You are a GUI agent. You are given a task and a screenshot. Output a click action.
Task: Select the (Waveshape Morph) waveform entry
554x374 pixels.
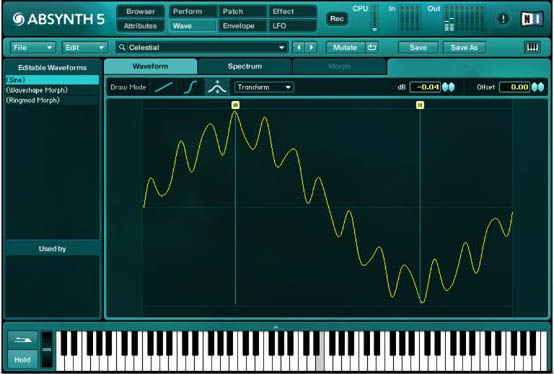coord(52,90)
